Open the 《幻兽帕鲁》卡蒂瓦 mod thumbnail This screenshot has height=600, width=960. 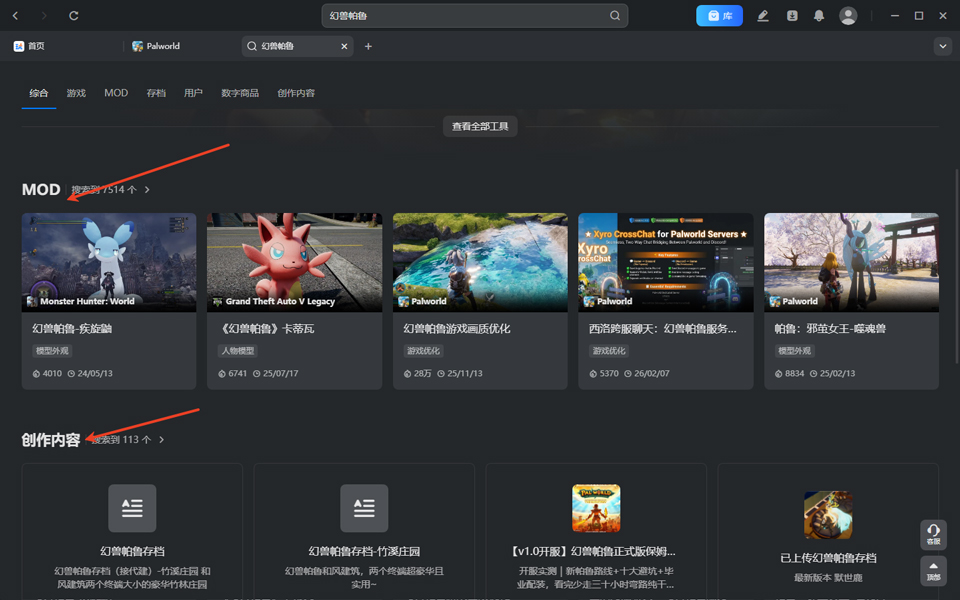pos(294,262)
